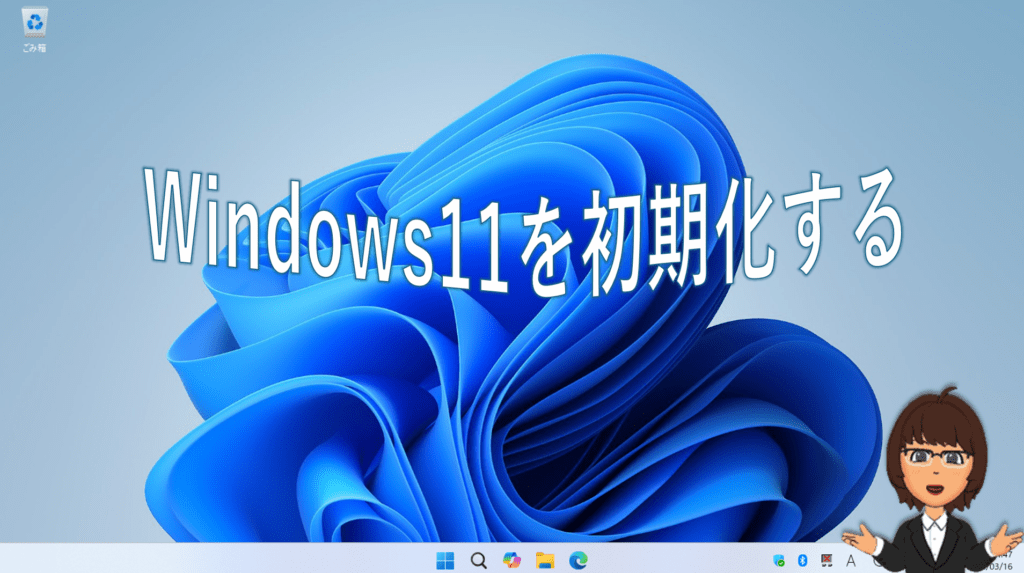Open Windows Security tray icon
The width and height of the screenshot is (1024, 573).
point(779,560)
